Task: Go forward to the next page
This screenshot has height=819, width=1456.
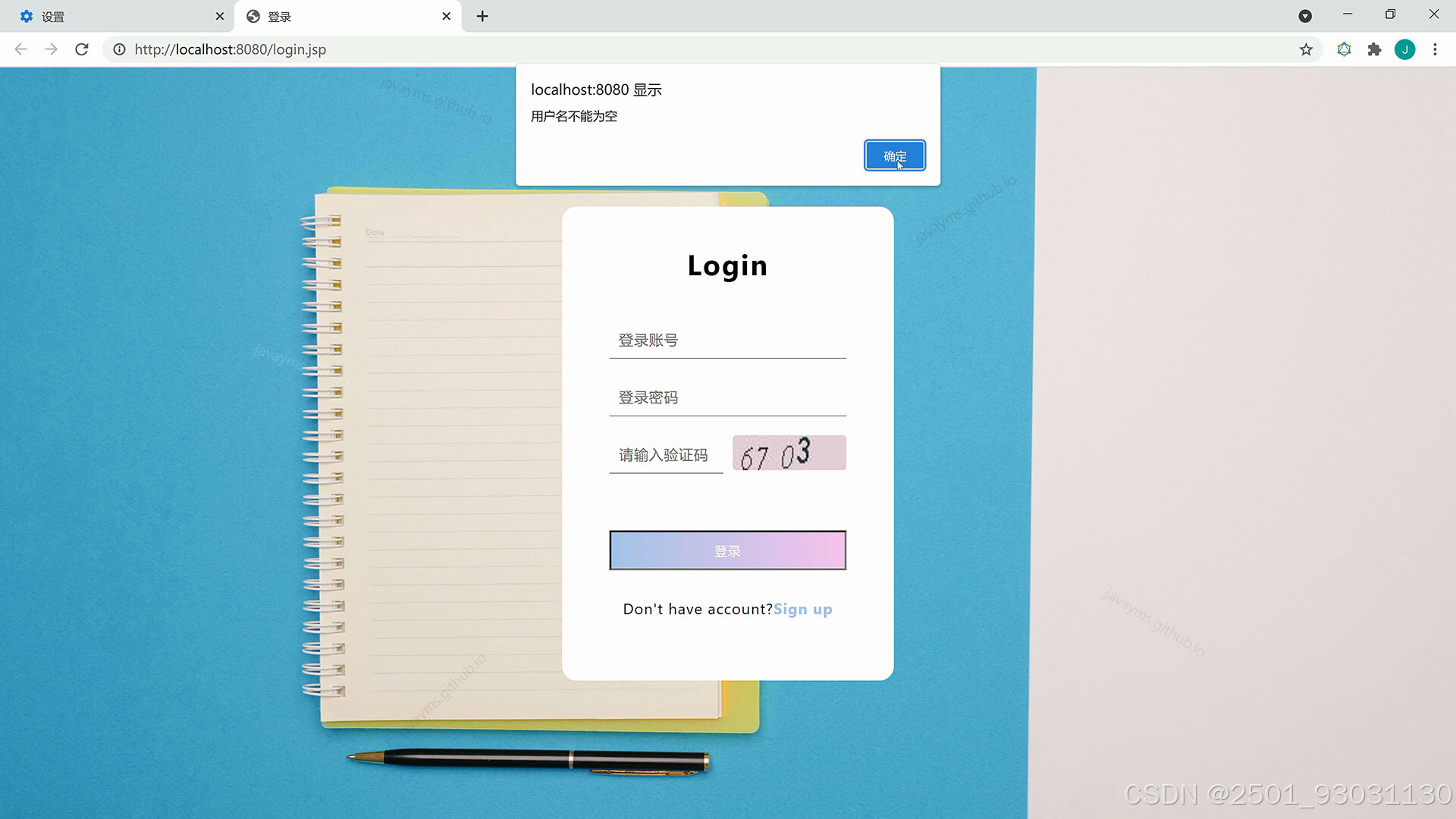Action: [x=51, y=49]
